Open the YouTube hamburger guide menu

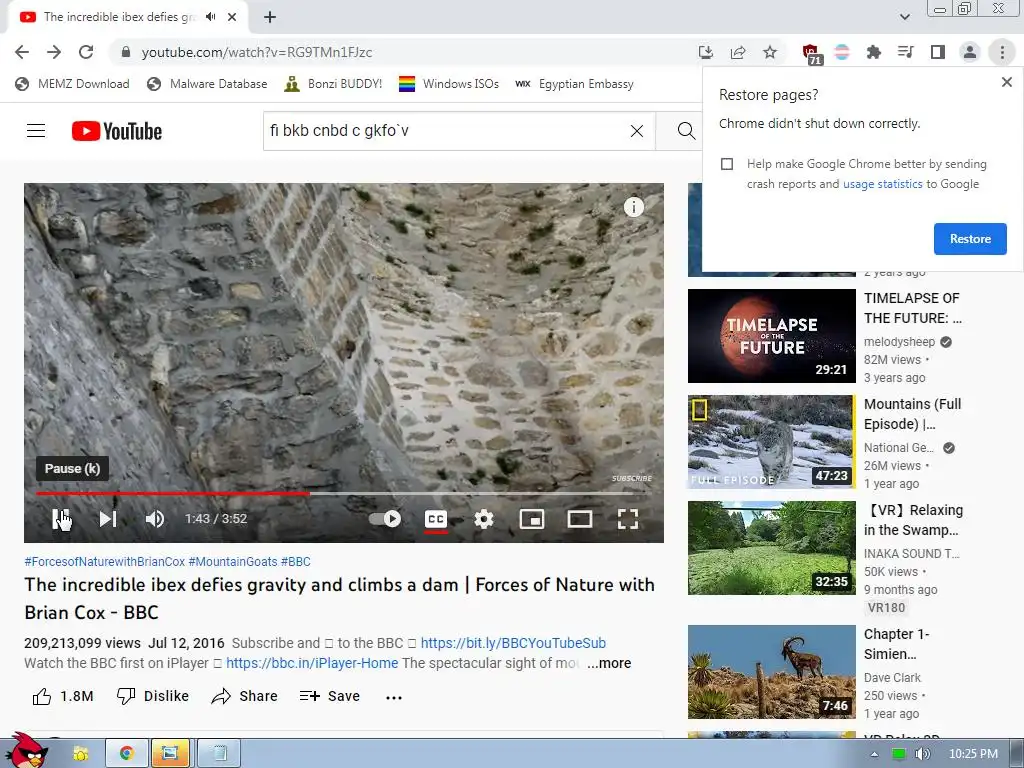click(36, 131)
